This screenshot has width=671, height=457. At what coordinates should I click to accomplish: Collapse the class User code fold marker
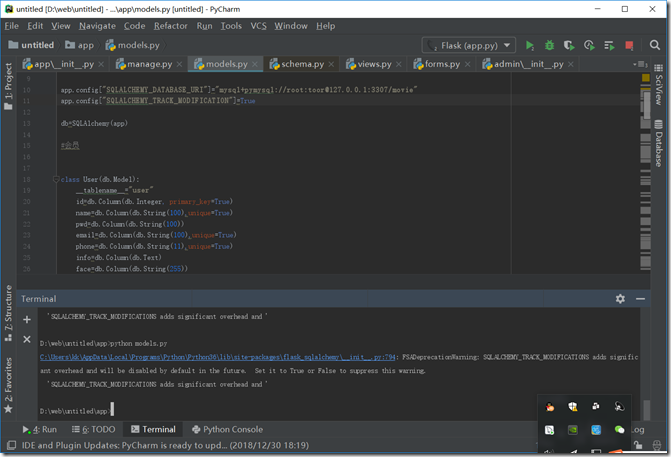pyautogui.click(x=56, y=179)
